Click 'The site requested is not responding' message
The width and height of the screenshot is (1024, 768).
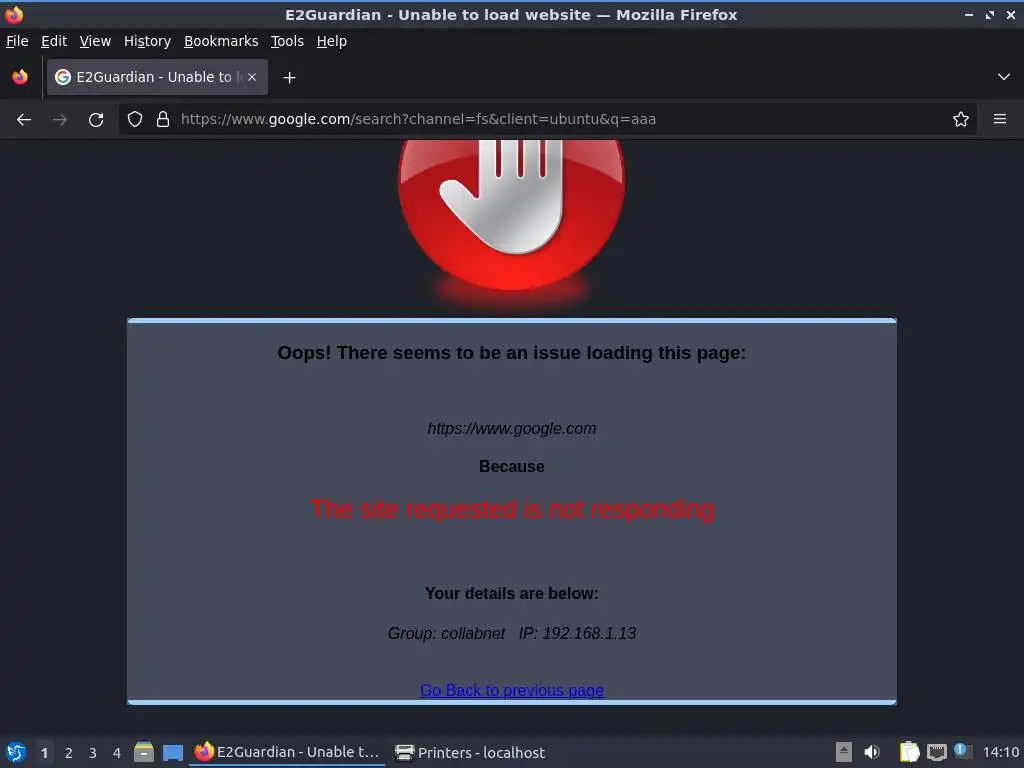[x=512, y=509]
